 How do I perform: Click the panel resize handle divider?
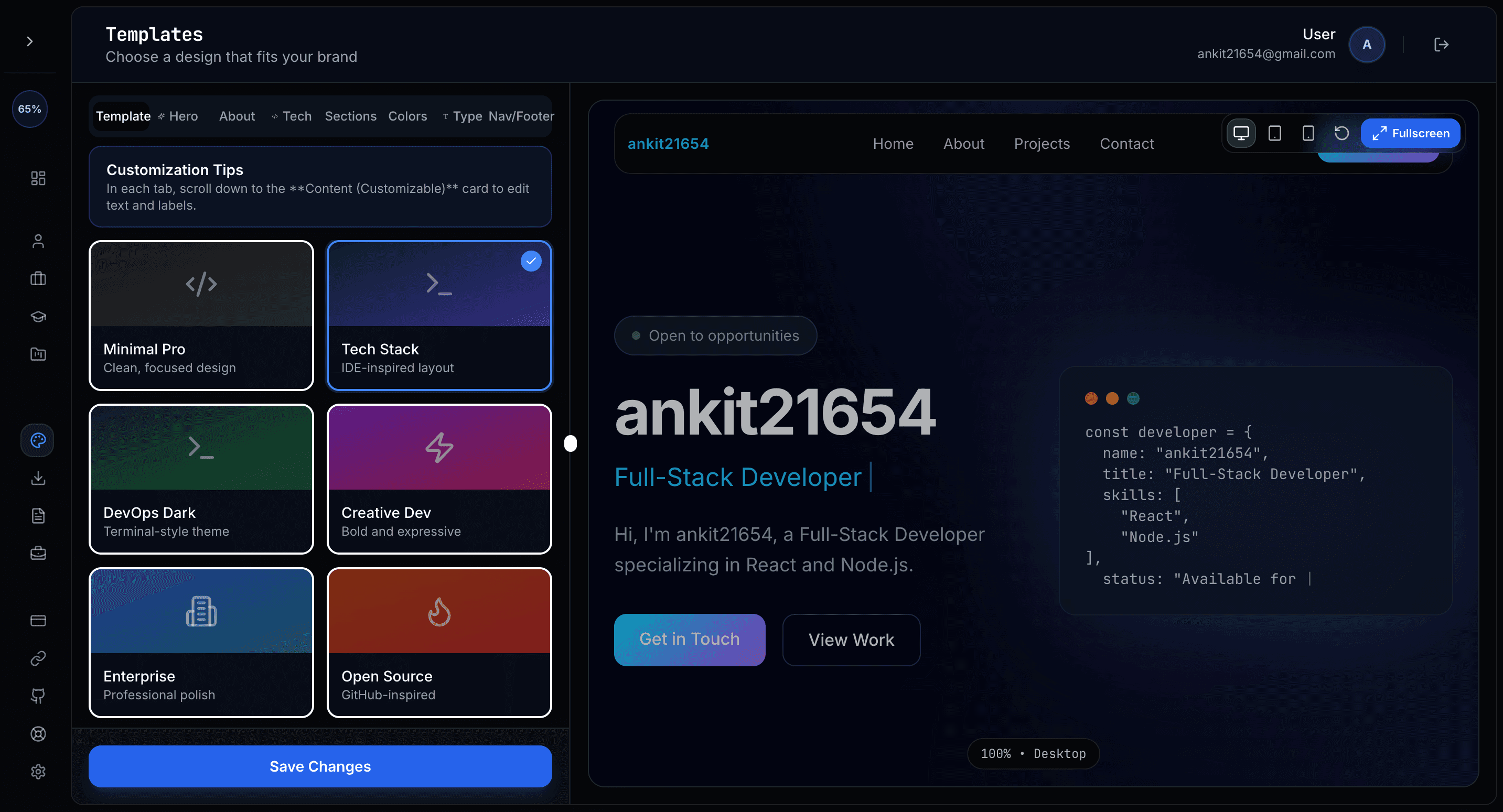click(x=571, y=443)
